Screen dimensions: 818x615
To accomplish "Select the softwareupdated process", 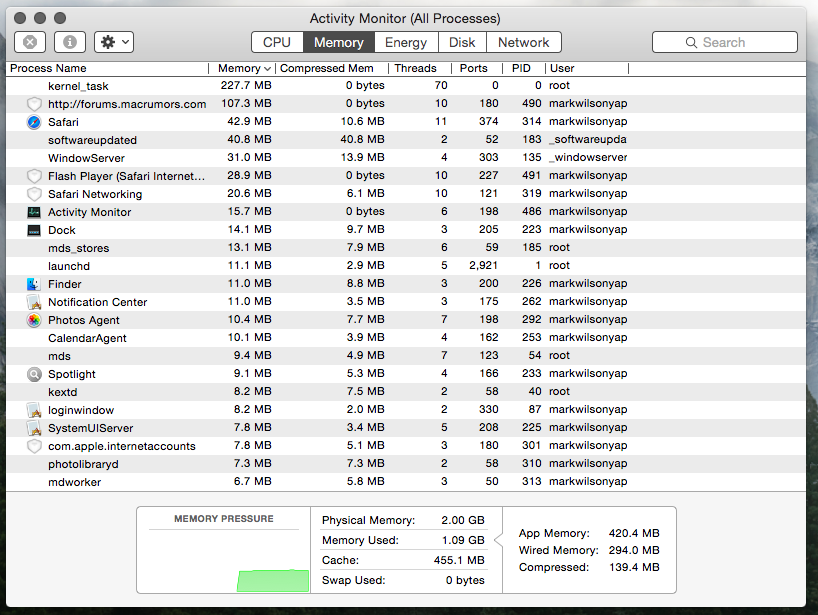I will coord(406,140).
